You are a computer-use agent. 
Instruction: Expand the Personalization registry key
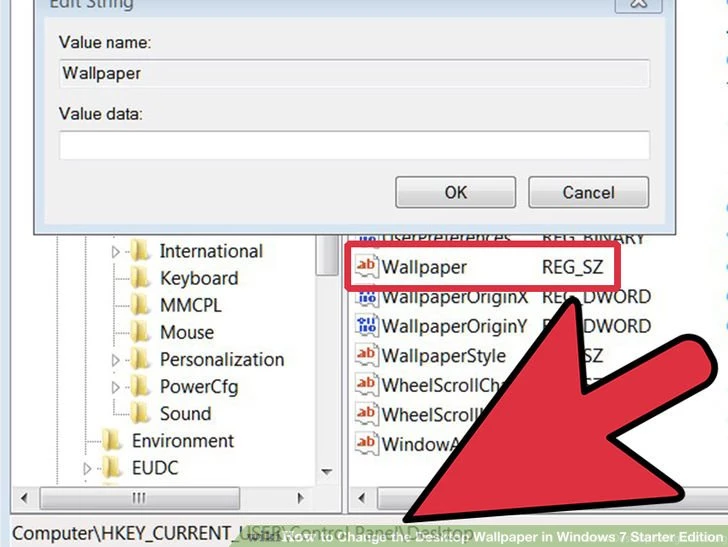pos(116,360)
